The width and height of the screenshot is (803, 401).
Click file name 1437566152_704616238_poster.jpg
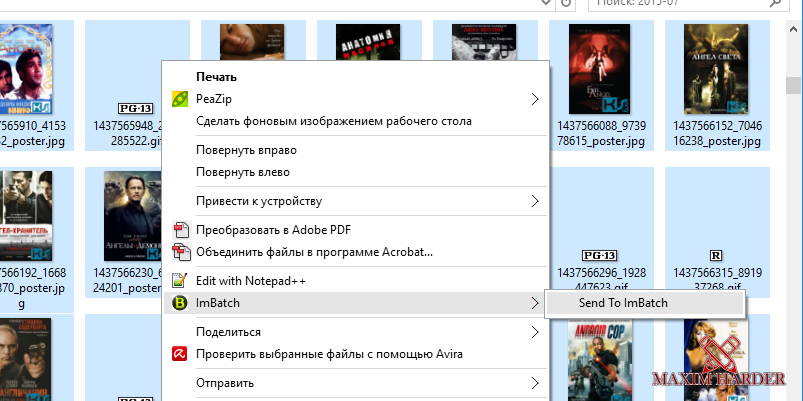(717, 134)
